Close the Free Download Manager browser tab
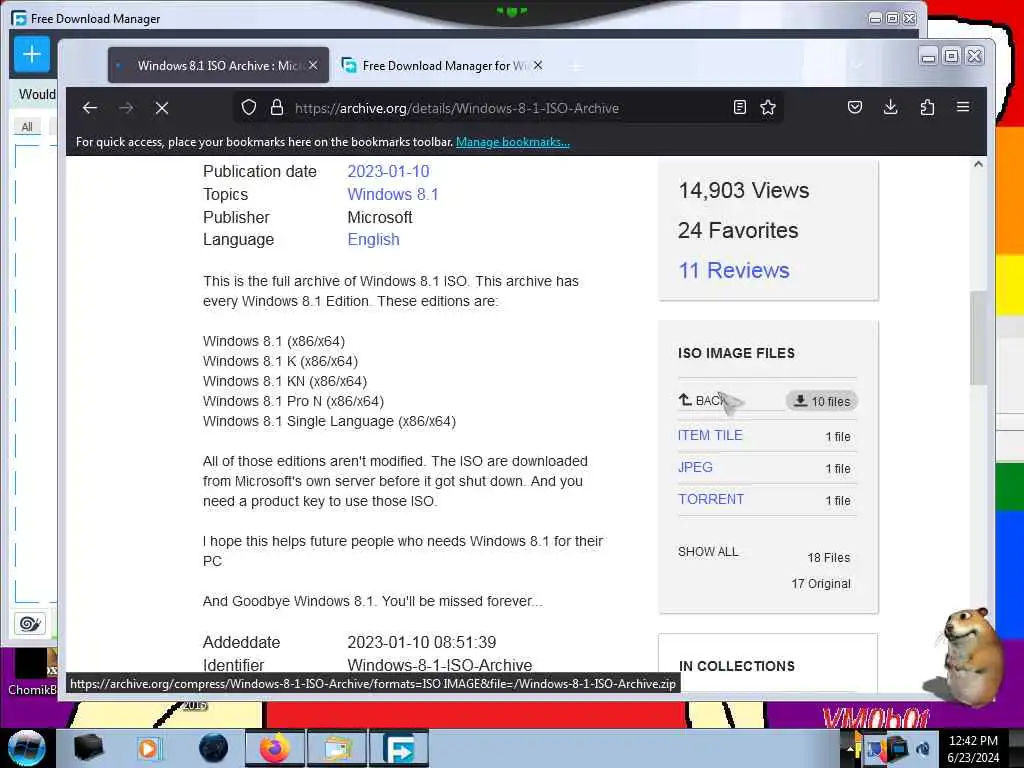Image resolution: width=1024 pixels, height=768 pixels. pyautogui.click(x=537, y=65)
